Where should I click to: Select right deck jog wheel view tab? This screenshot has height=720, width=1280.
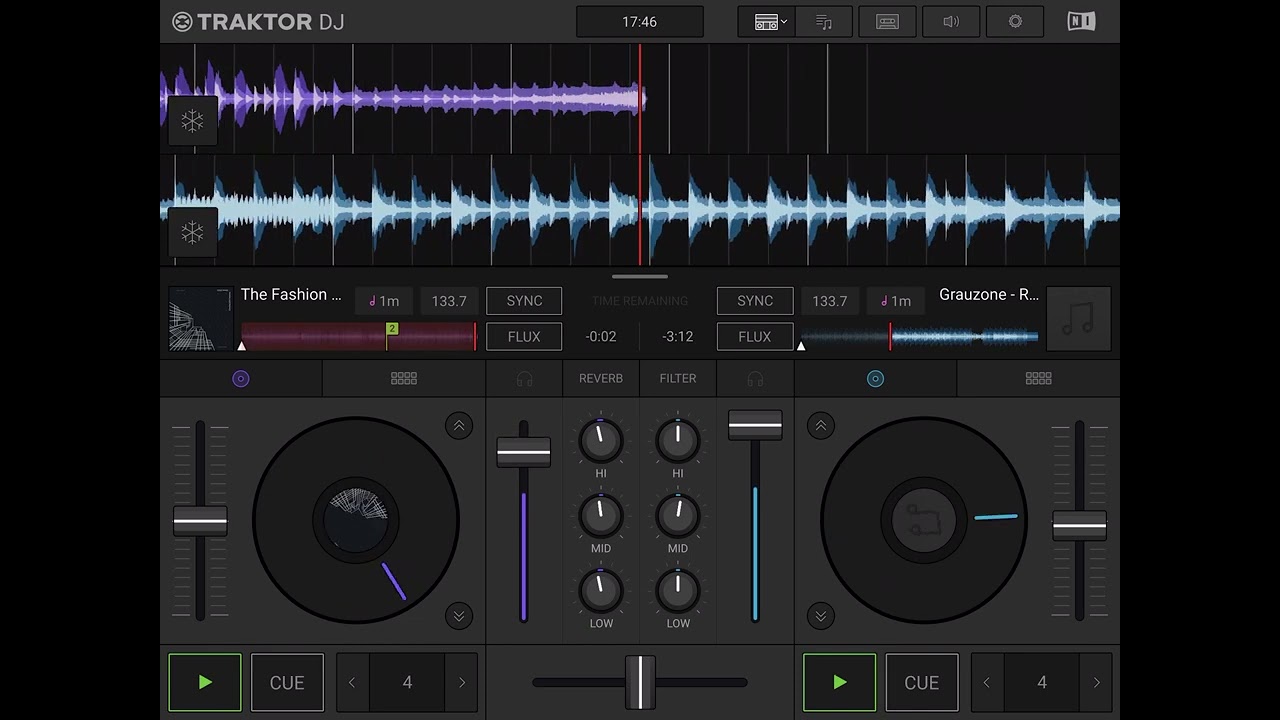pyautogui.click(x=875, y=379)
